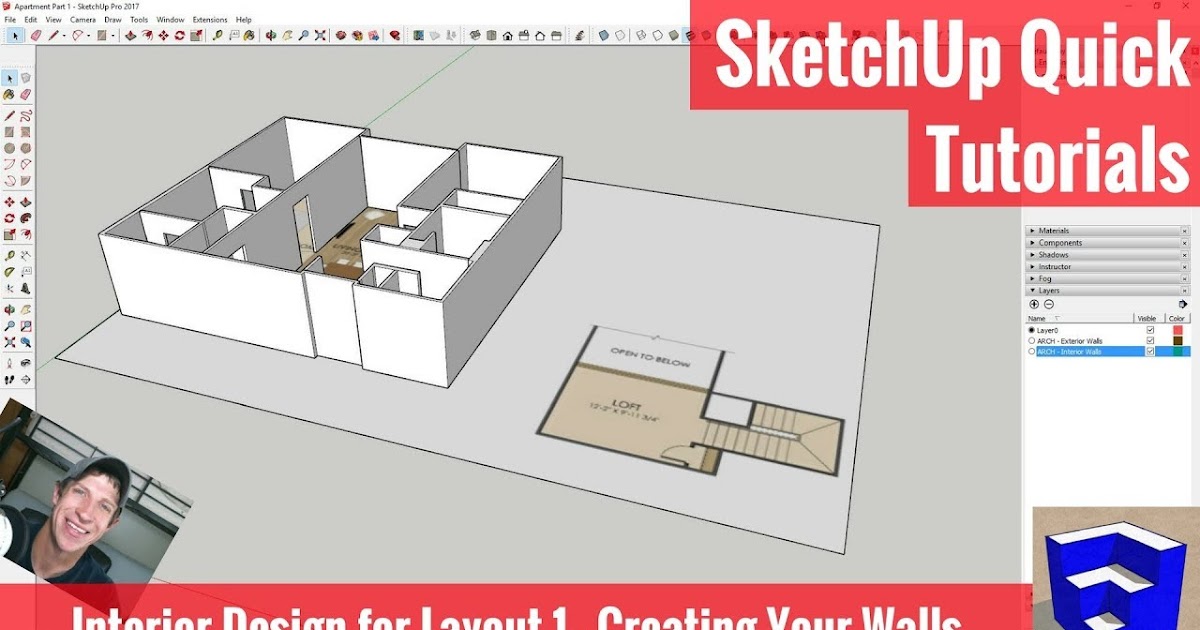
Task: Set Layer0 as active layer radio button
Action: (1032, 330)
